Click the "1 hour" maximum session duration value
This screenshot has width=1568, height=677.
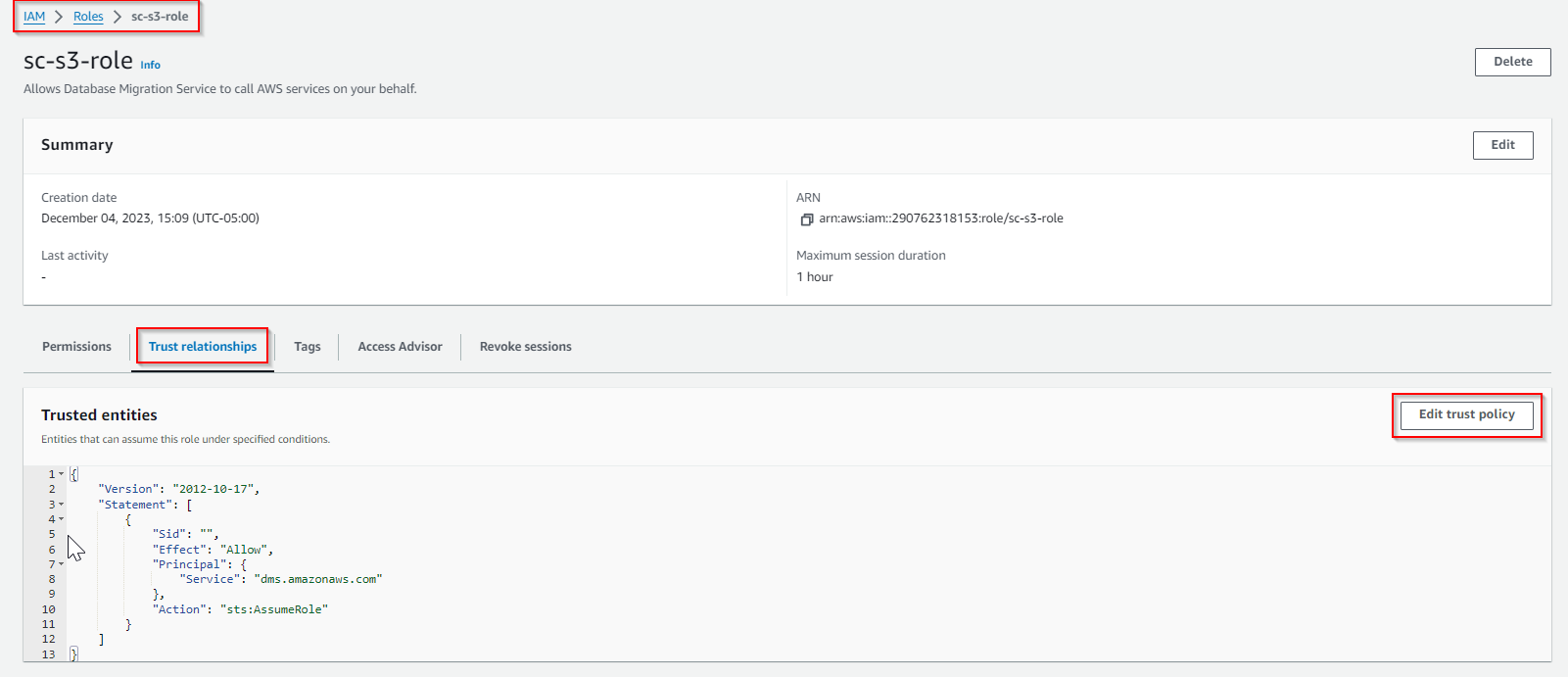(x=815, y=277)
